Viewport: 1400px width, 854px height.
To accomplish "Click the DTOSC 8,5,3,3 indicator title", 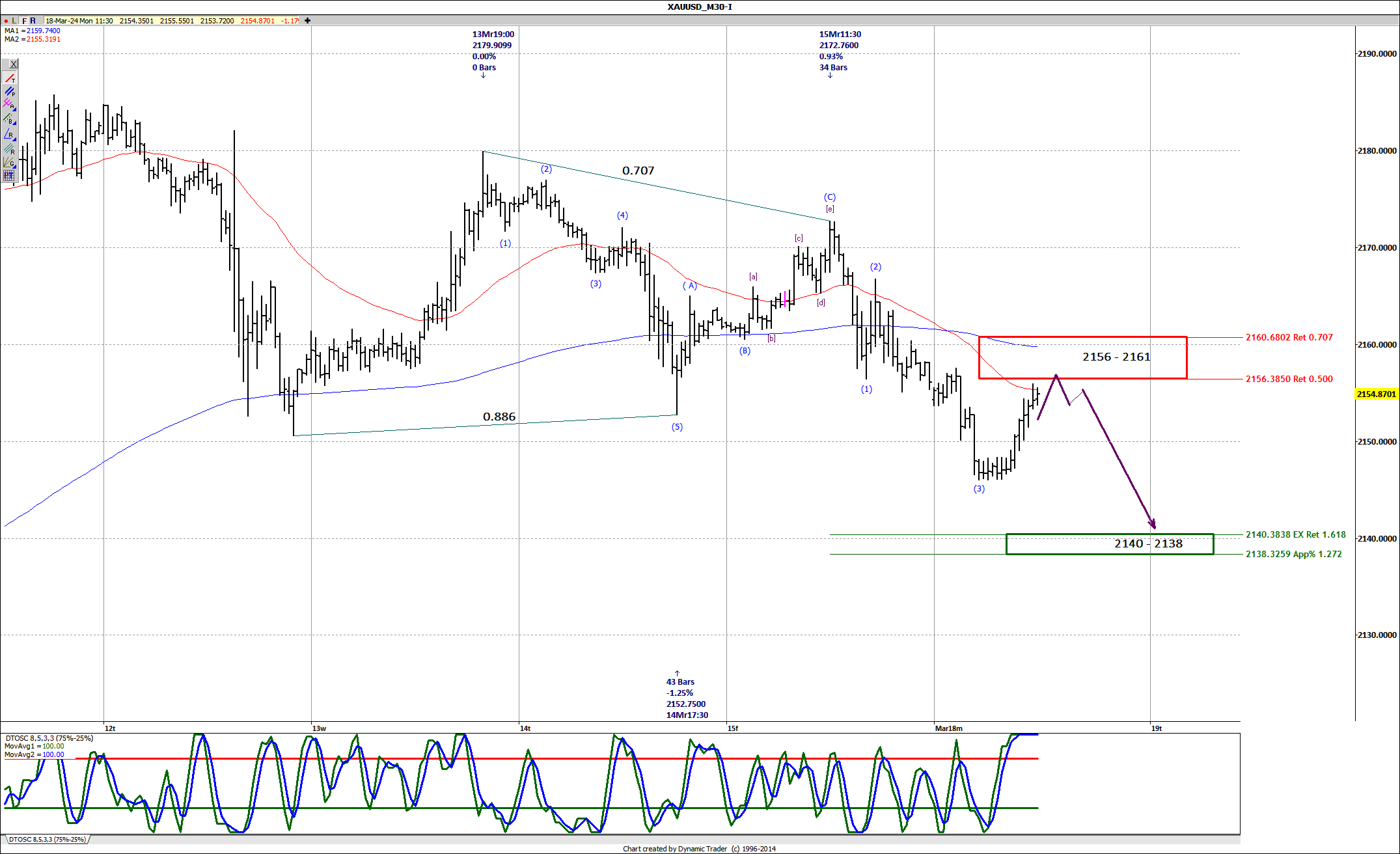I will click(49, 738).
